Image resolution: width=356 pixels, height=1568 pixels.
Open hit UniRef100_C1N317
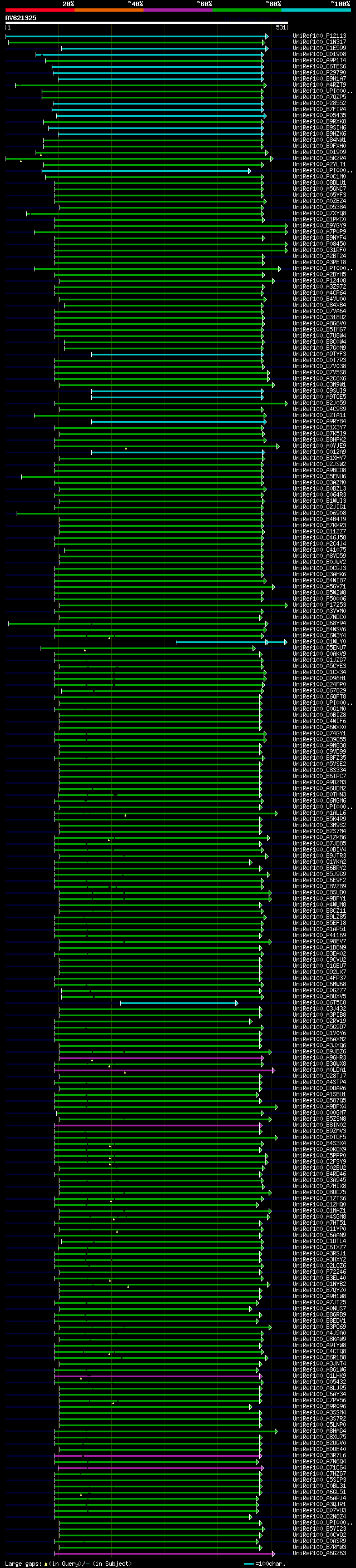319,42
